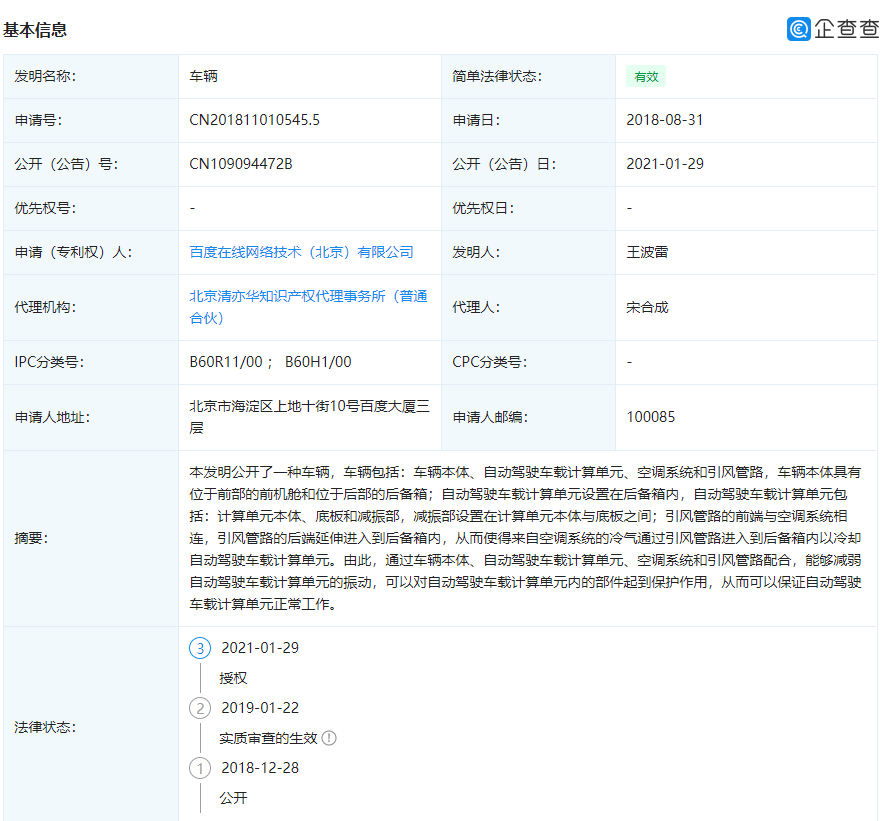Click the 优先权日 label

483,208
